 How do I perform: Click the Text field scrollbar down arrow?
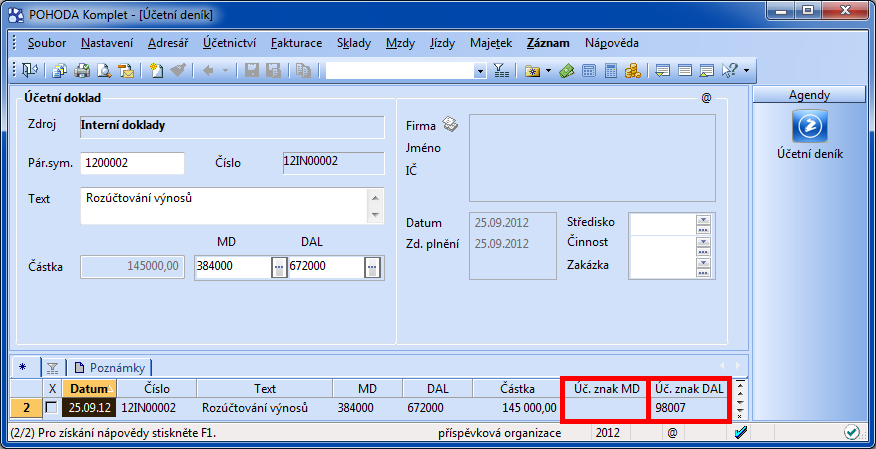375,215
